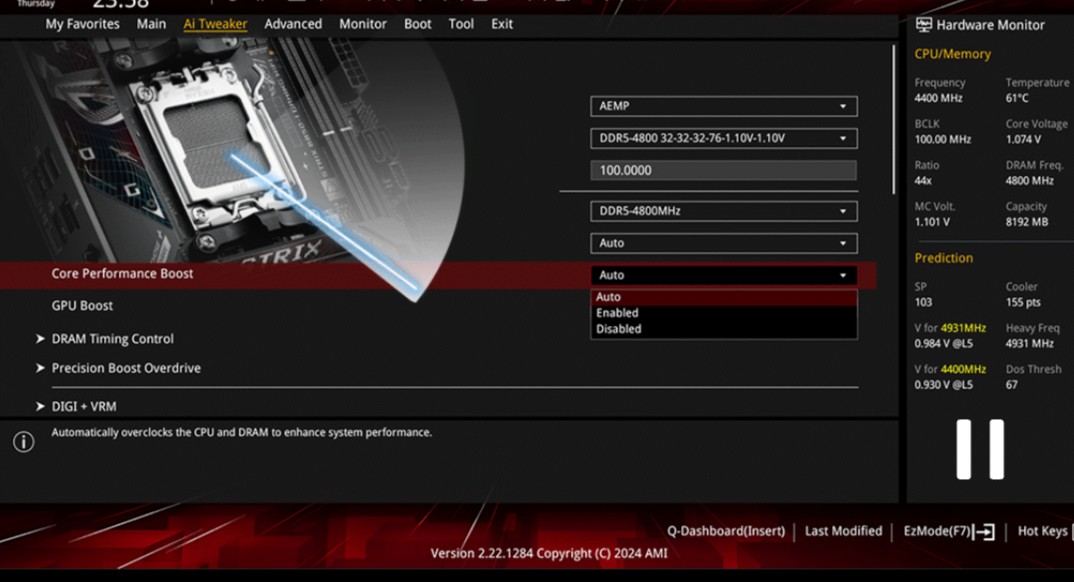This screenshot has width=1074, height=582.
Task: Open DDR5-4800 32-32-32-76 profile dropdown
Action: click(x=723, y=138)
